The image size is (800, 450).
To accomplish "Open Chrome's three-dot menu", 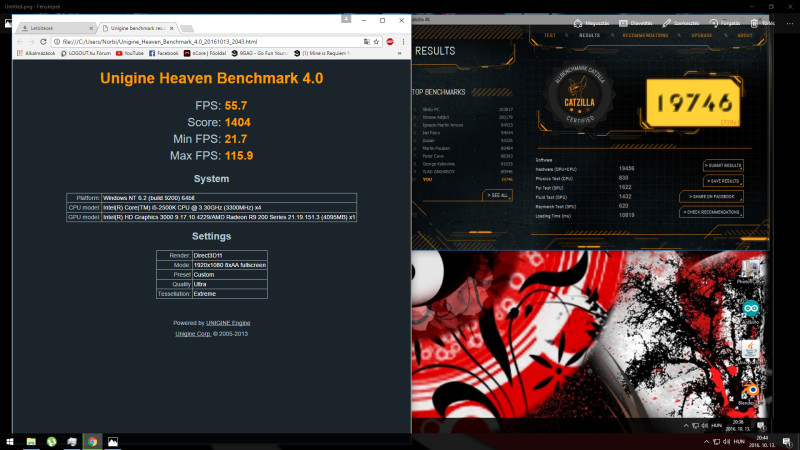I will pyautogui.click(x=403, y=42).
